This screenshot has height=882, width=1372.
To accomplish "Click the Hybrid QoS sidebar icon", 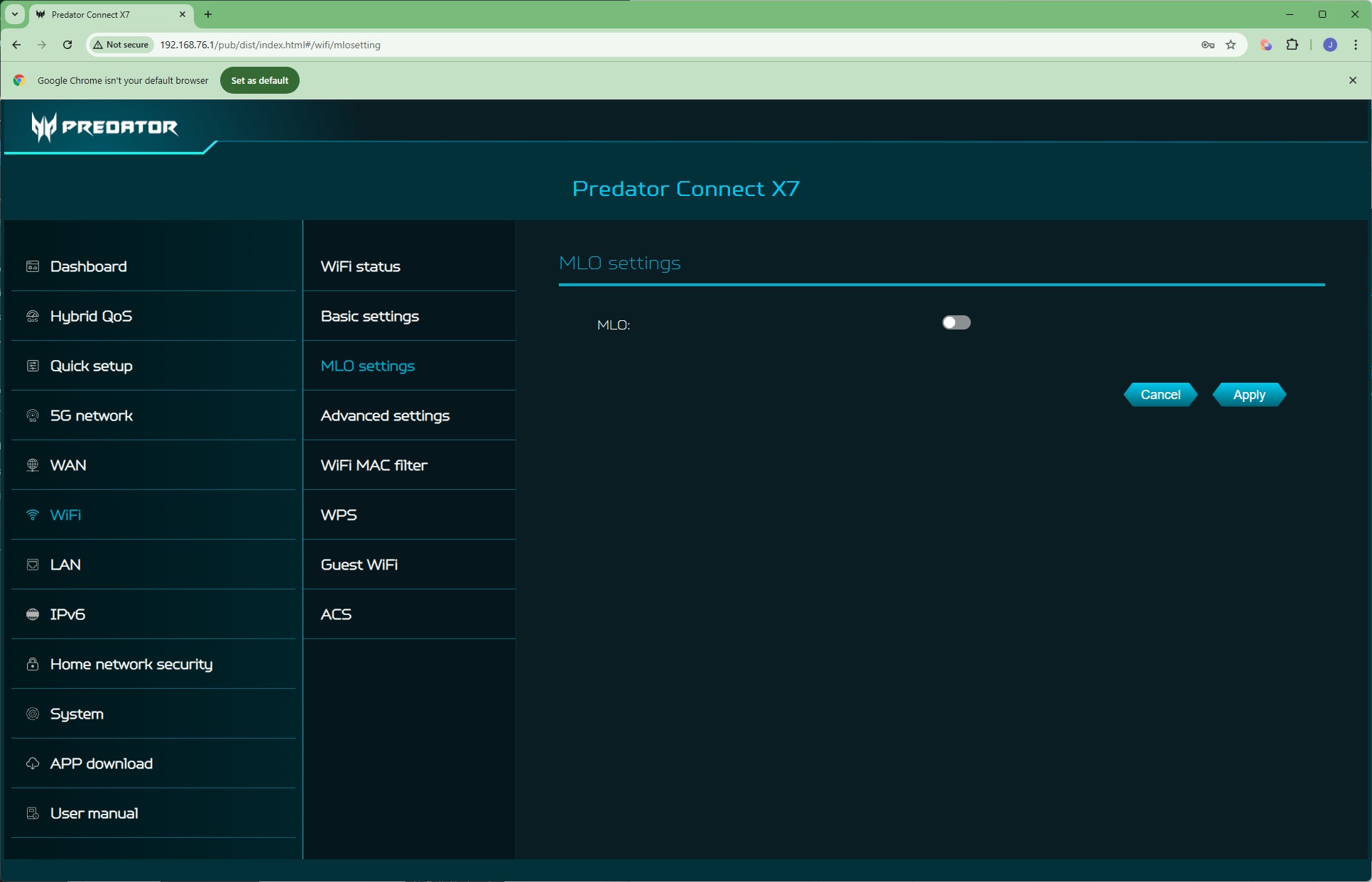I will tap(33, 316).
